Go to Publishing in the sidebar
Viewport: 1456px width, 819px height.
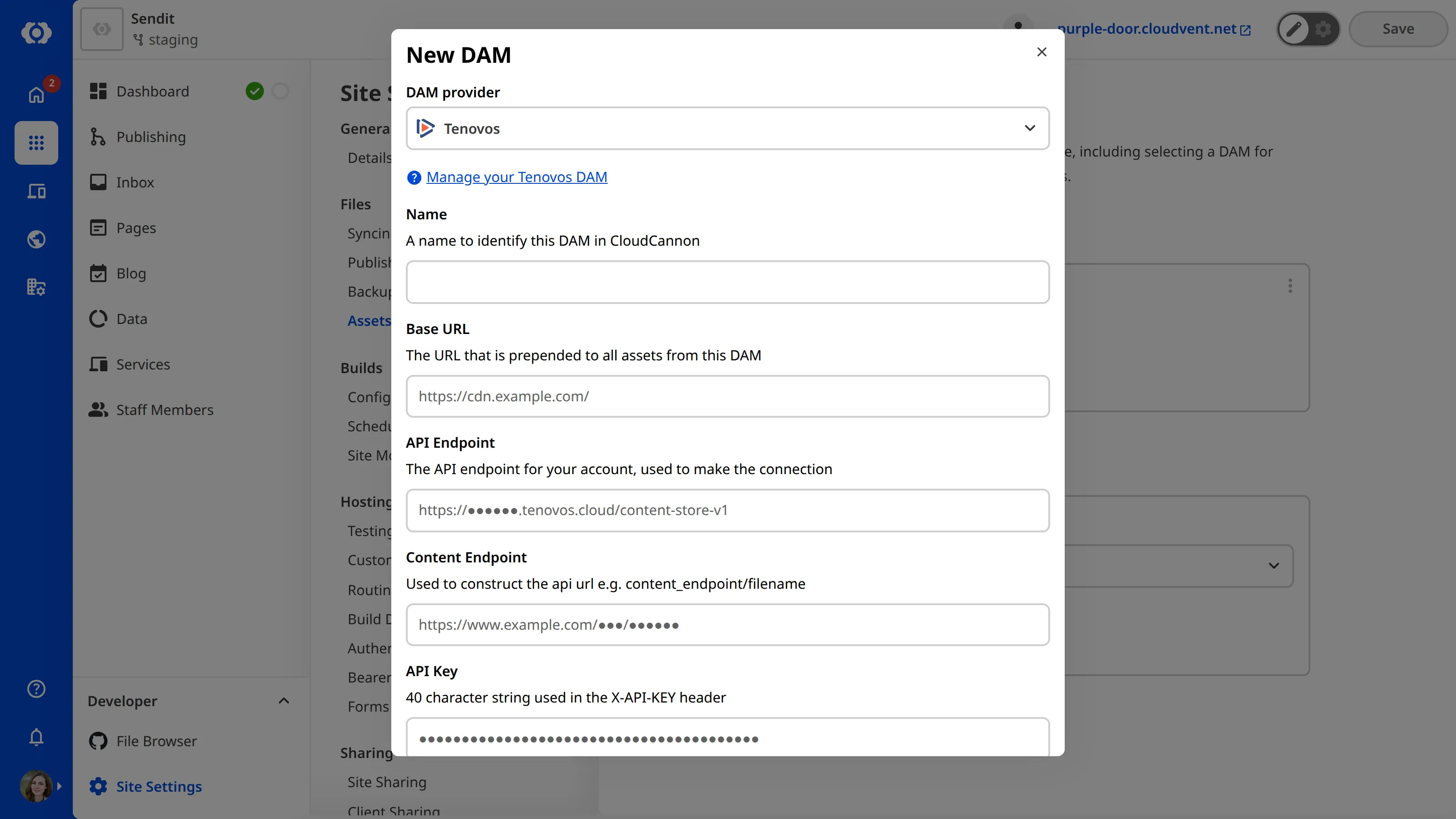pos(151,137)
